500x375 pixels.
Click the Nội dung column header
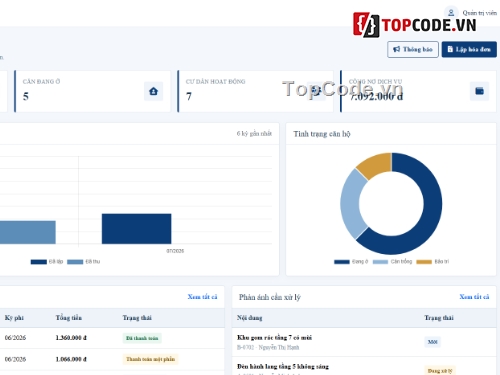[250, 318]
